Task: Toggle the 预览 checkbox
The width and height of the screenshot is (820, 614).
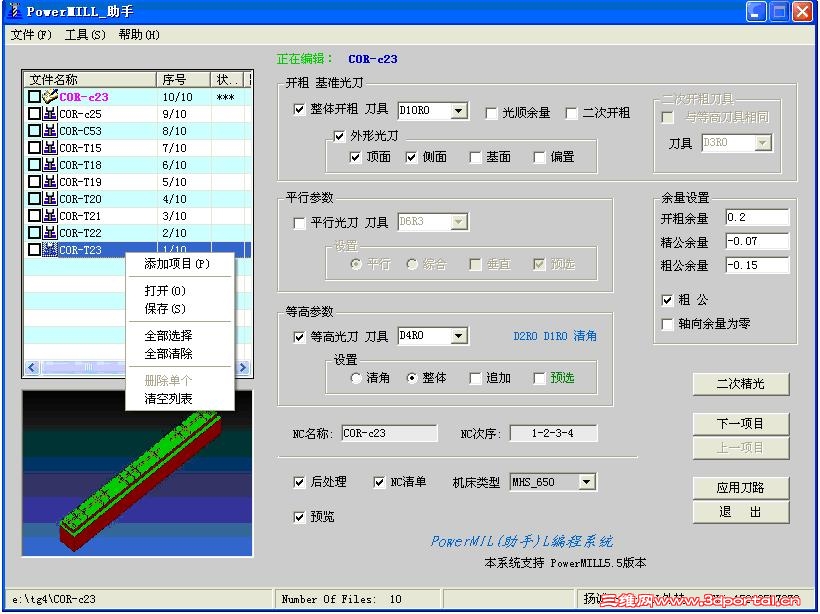Action: (x=299, y=517)
